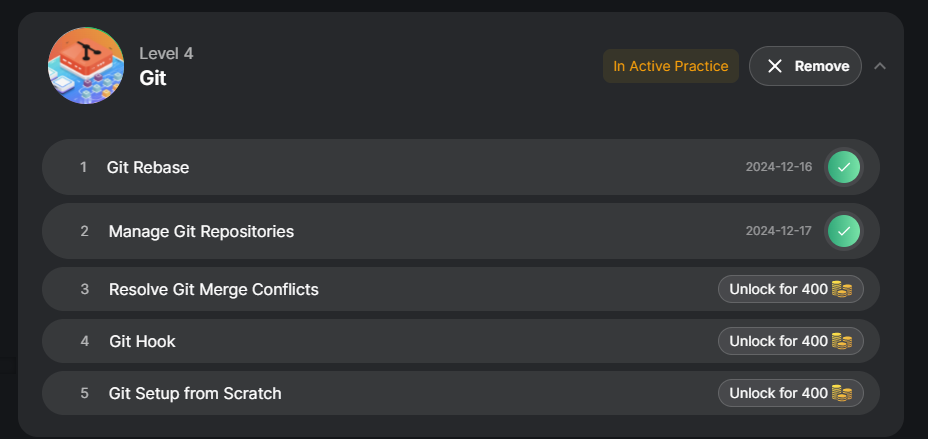Collapse the Git course panel chevron
Screen dimensions: 928x439
[x=880, y=66]
